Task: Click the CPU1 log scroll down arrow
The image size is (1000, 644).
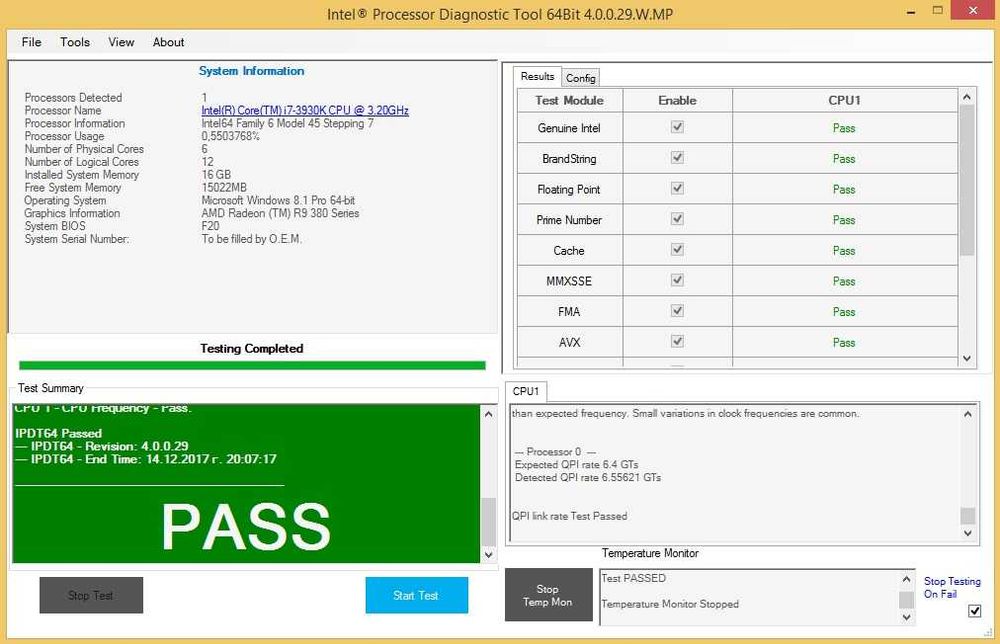Action: (x=967, y=533)
